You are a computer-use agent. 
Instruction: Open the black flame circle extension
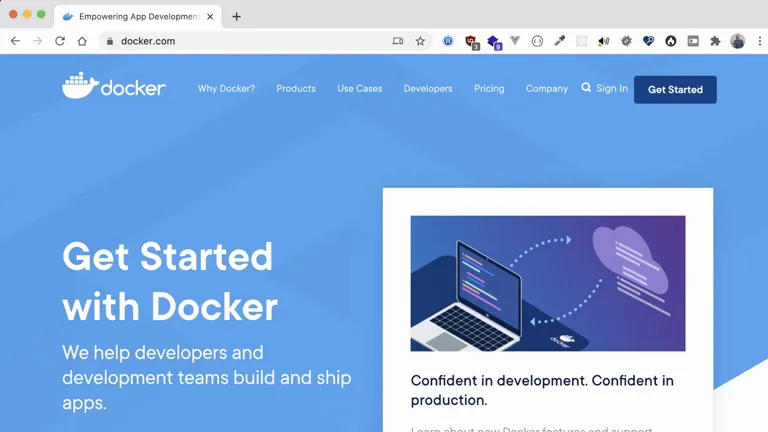point(671,41)
